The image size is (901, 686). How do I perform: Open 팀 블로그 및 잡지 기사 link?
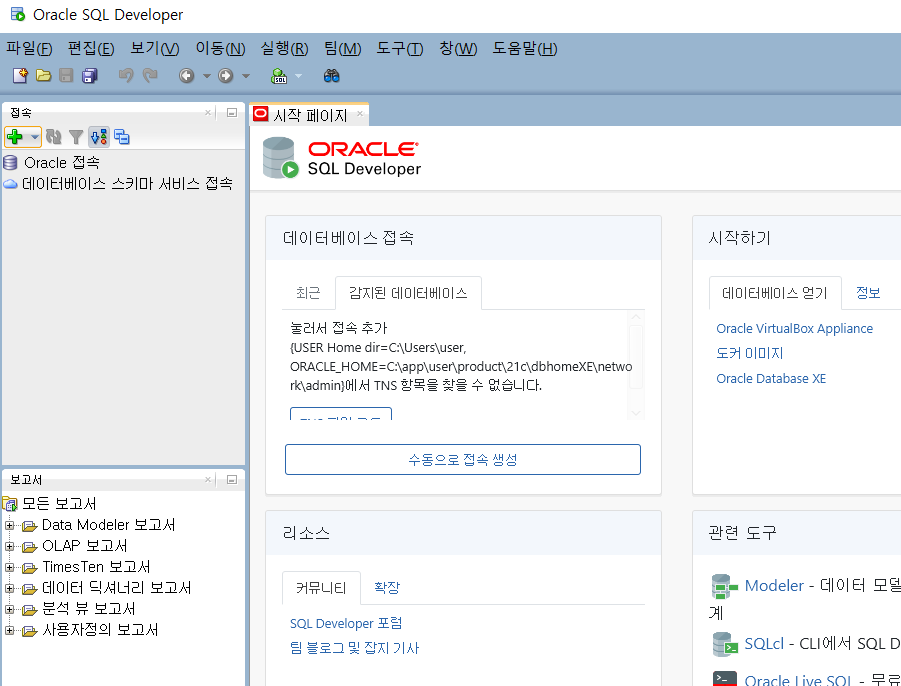click(355, 648)
